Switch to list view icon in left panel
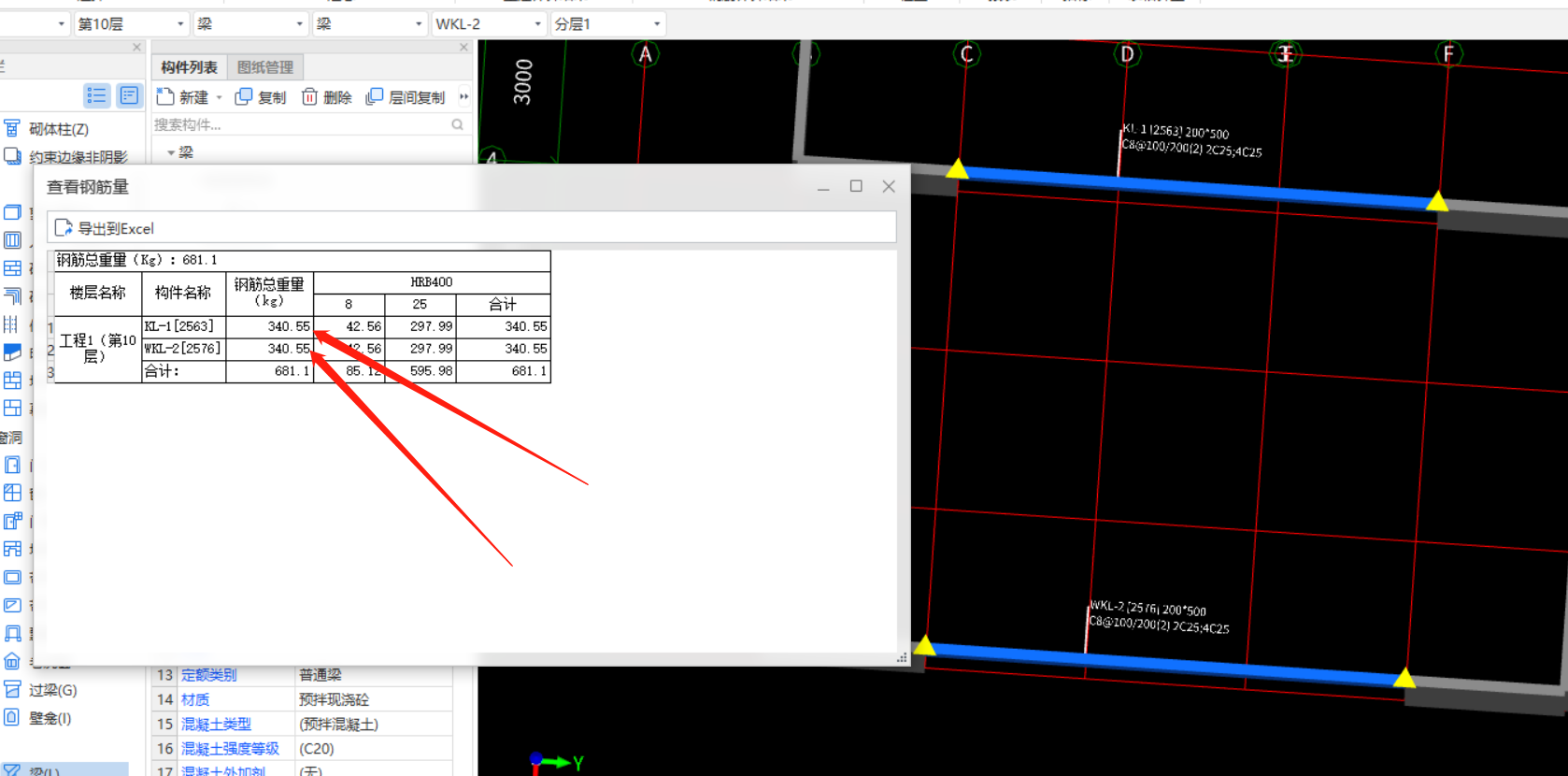 (96, 95)
